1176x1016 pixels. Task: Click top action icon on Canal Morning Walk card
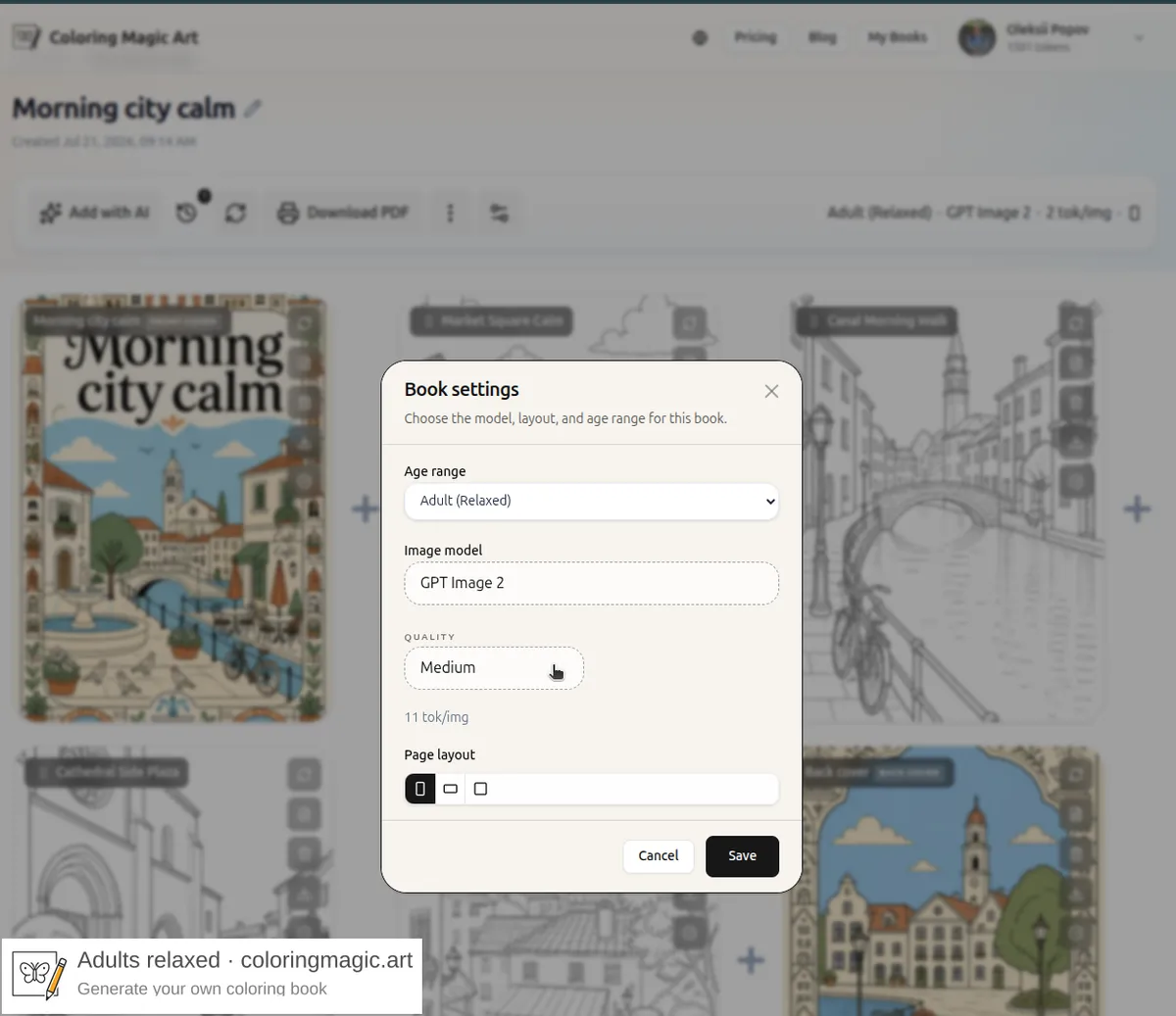point(1076,322)
